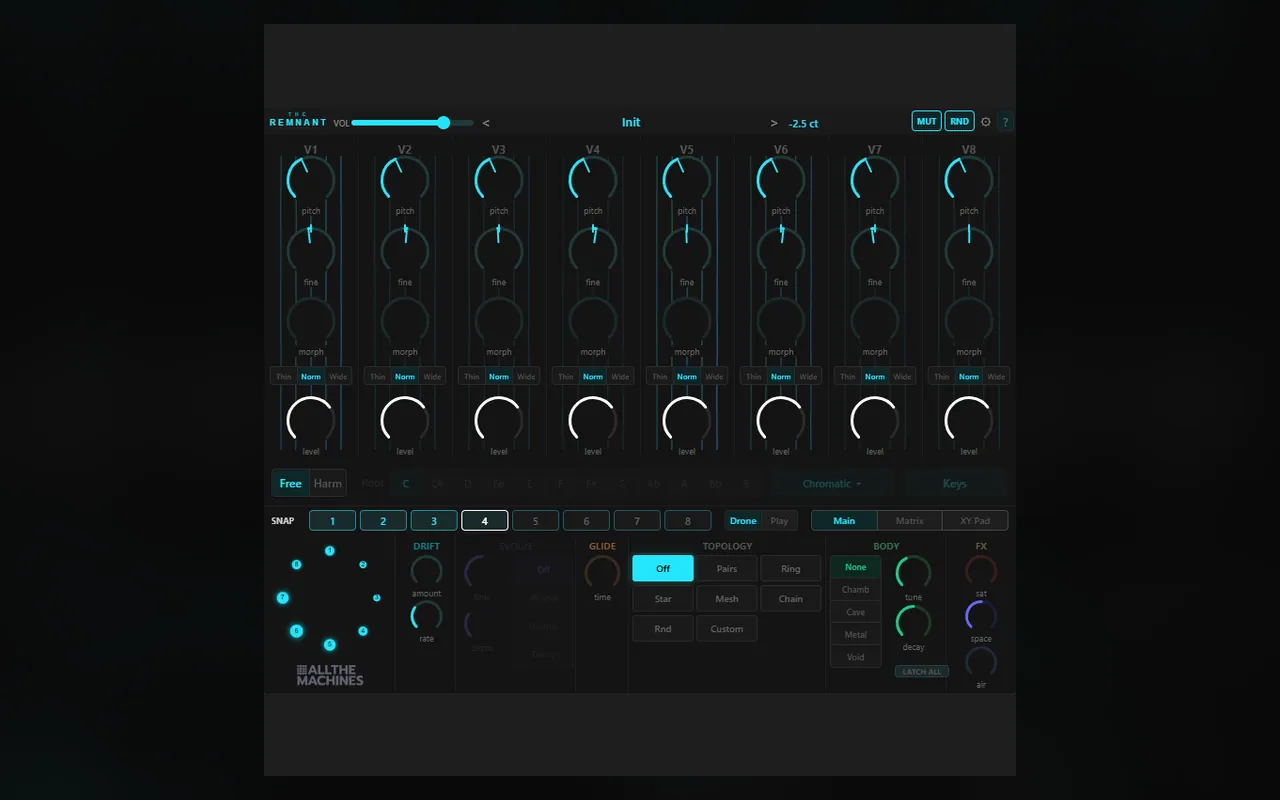Pick the Custom topology button
This screenshot has height=800, width=1280.
click(727, 629)
